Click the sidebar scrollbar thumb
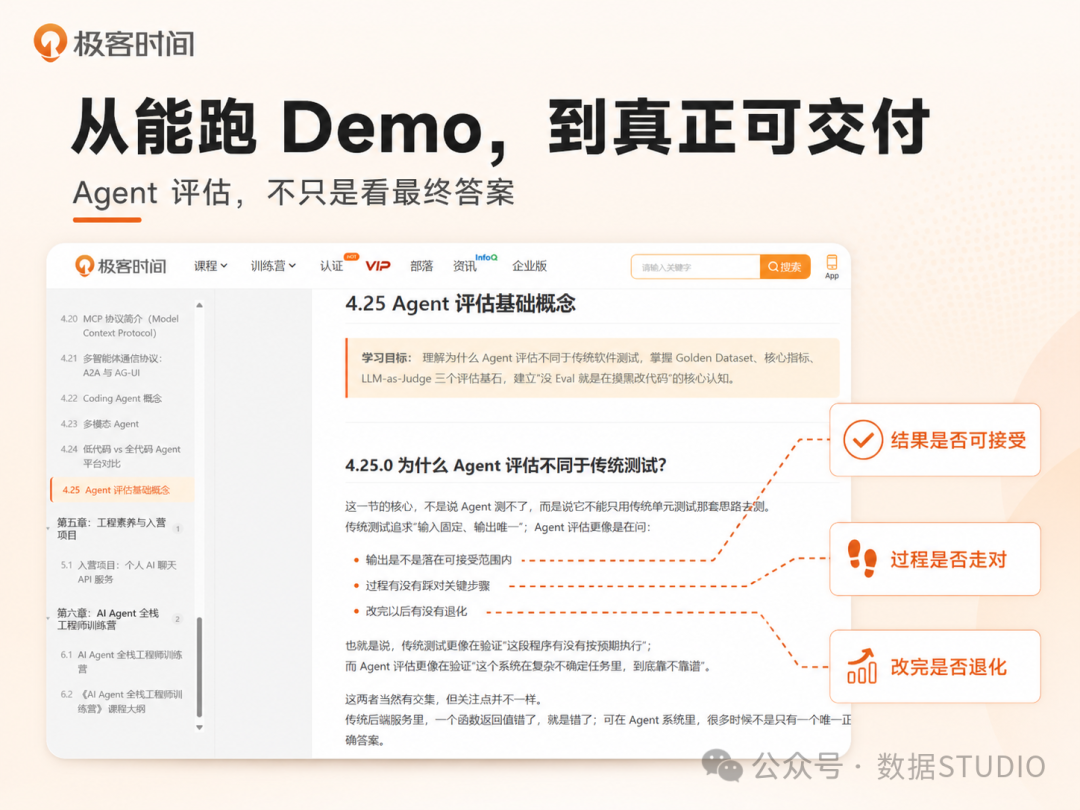 pyautogui.click(x=199, y=667)
